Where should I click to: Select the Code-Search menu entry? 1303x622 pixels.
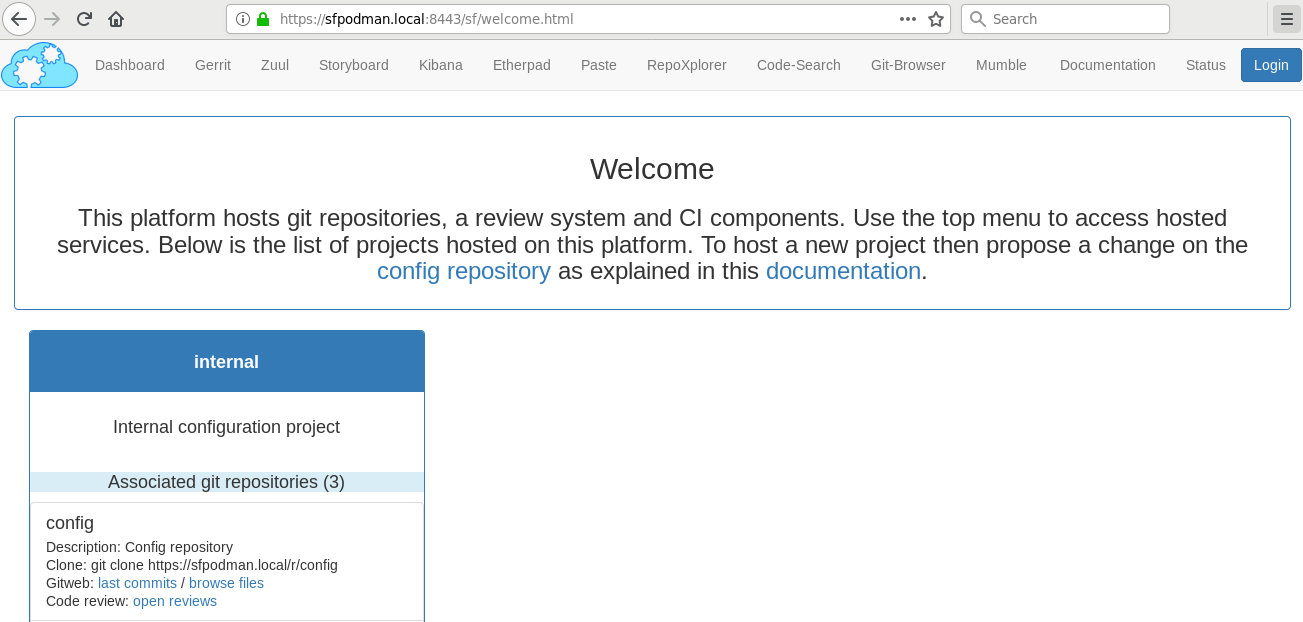click(799, 65)
